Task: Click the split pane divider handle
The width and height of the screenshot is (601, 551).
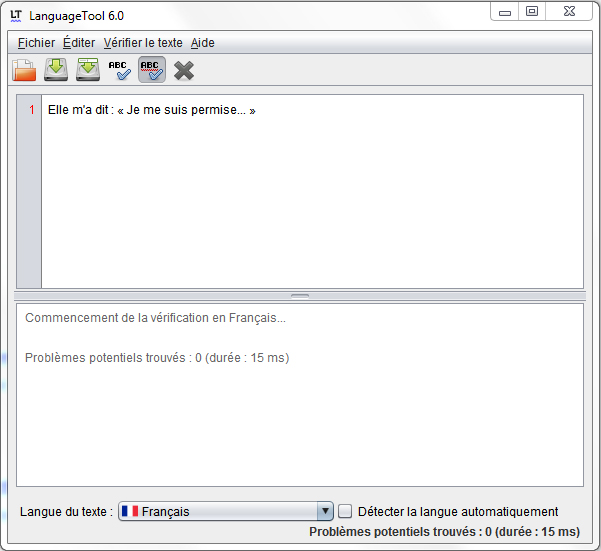Action: (300, 296)
